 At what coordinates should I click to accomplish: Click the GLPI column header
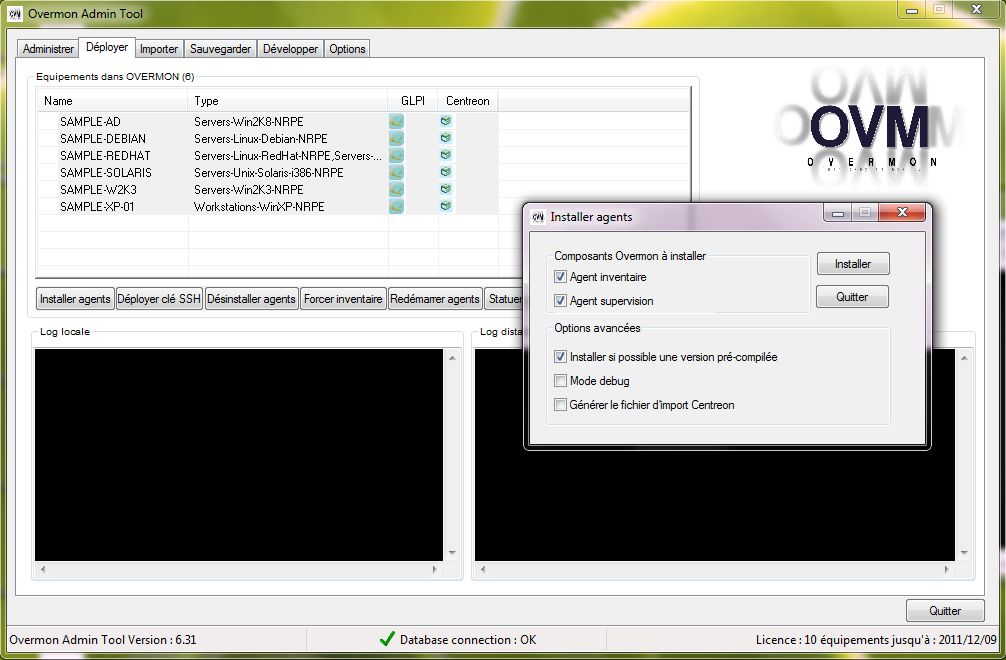point(413,101)
